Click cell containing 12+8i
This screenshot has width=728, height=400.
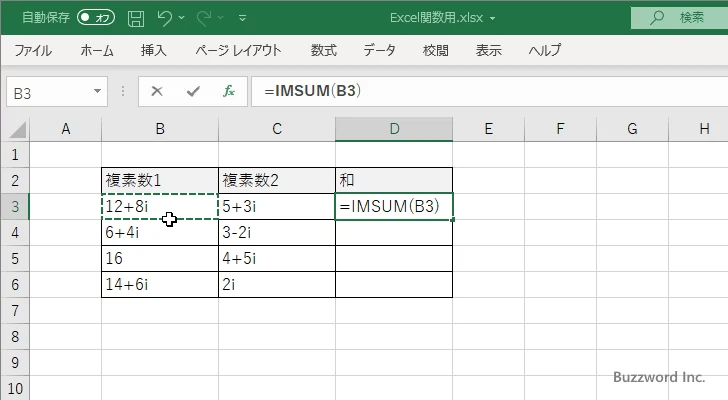160,206
